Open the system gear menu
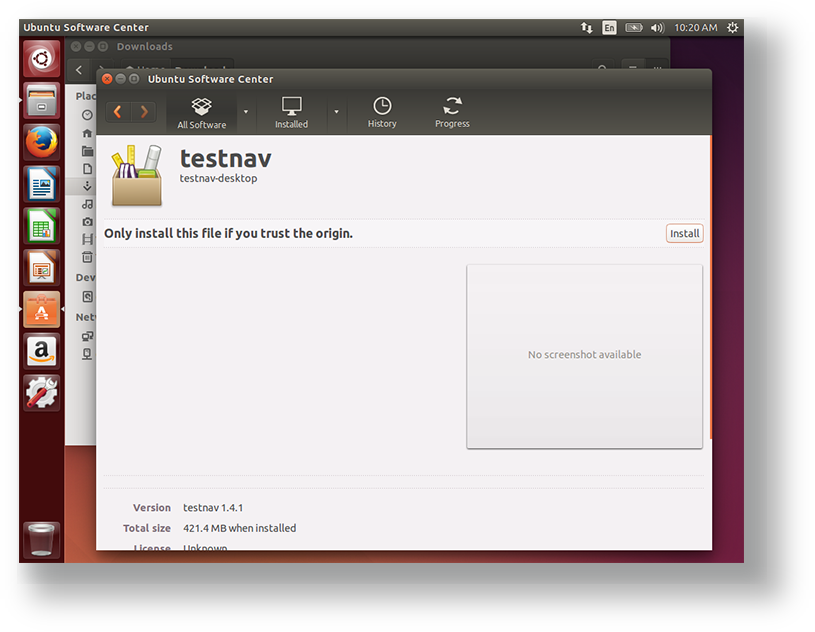815x632 pixels. (732, 28)
